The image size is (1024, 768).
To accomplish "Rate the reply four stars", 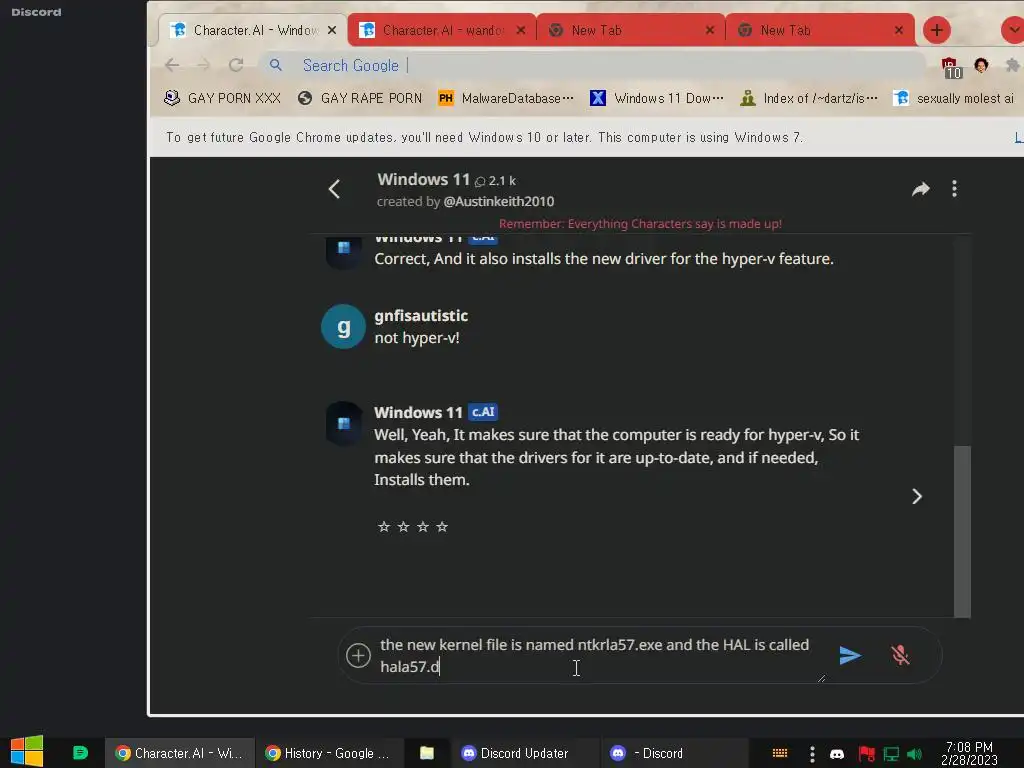I will [442, 526].
